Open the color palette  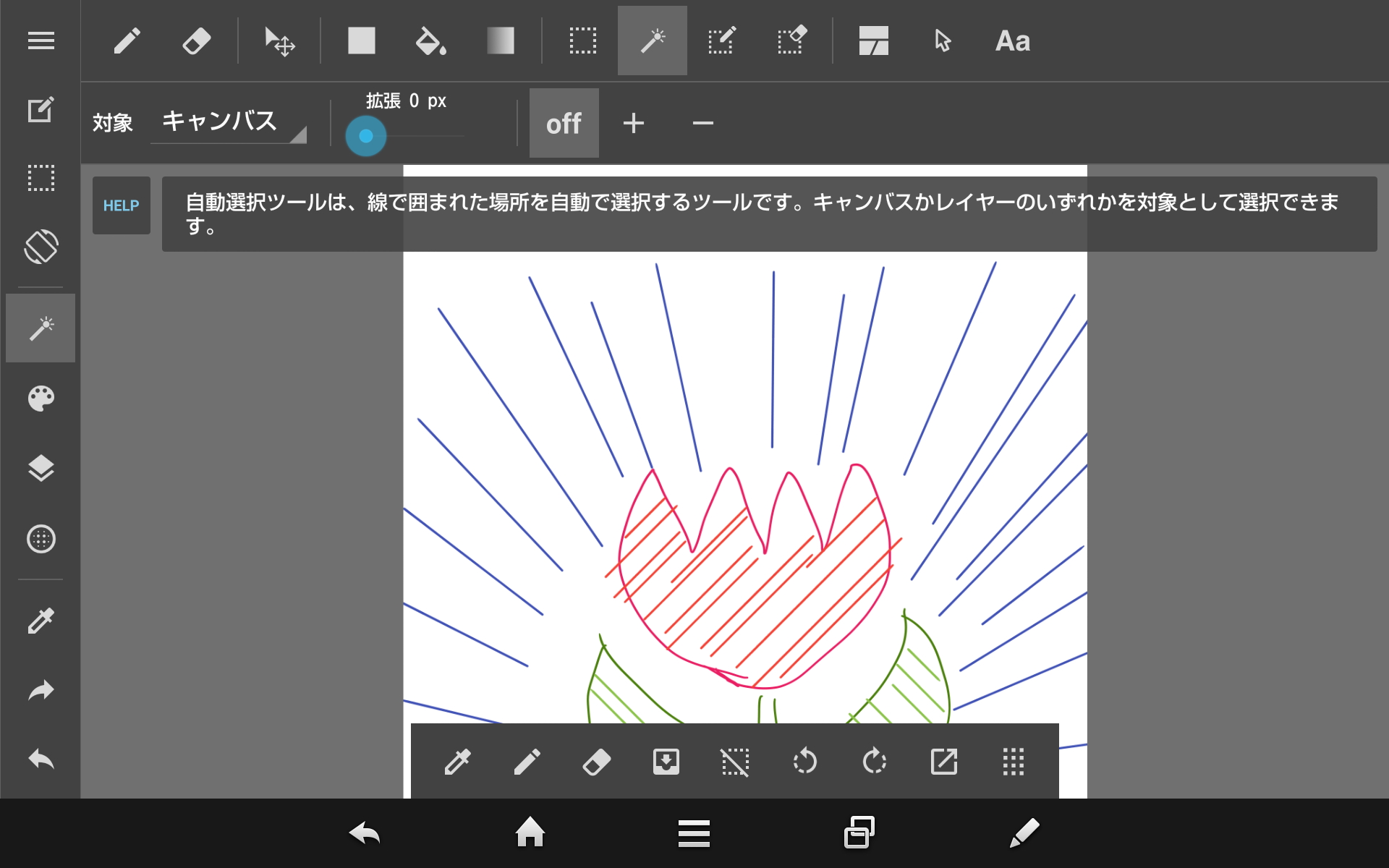pyautogui.click(x=41, y=398)
